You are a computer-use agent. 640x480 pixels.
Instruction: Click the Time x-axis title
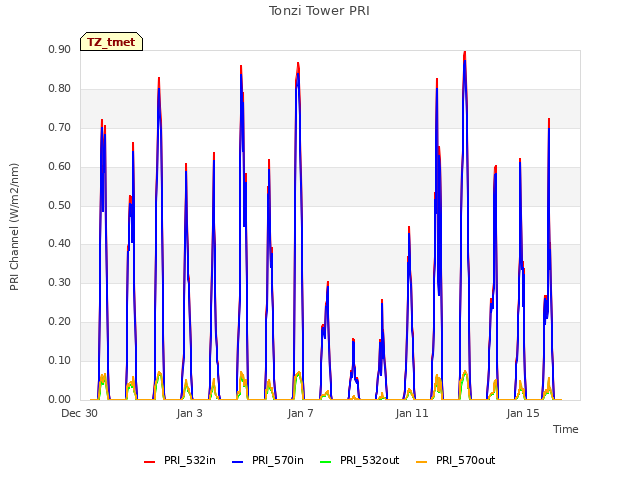pos(566,429)
